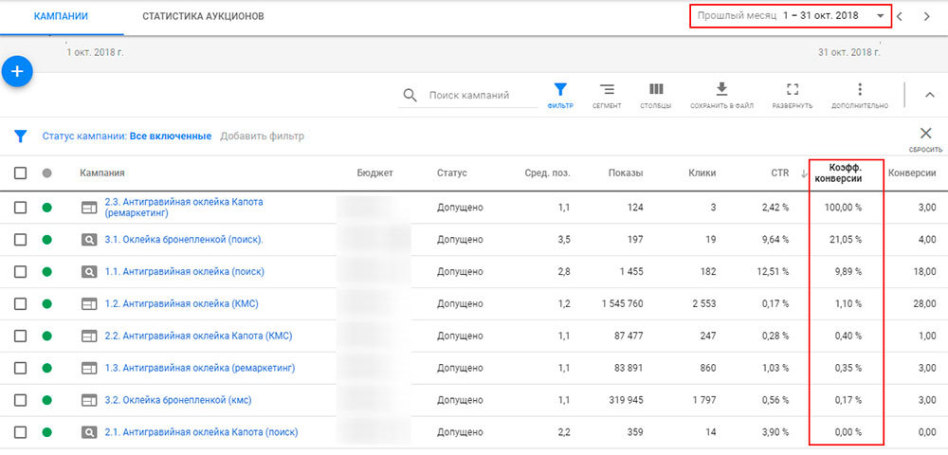
Task: Go to previous date period arrow
Action: (x=900, y=17)
